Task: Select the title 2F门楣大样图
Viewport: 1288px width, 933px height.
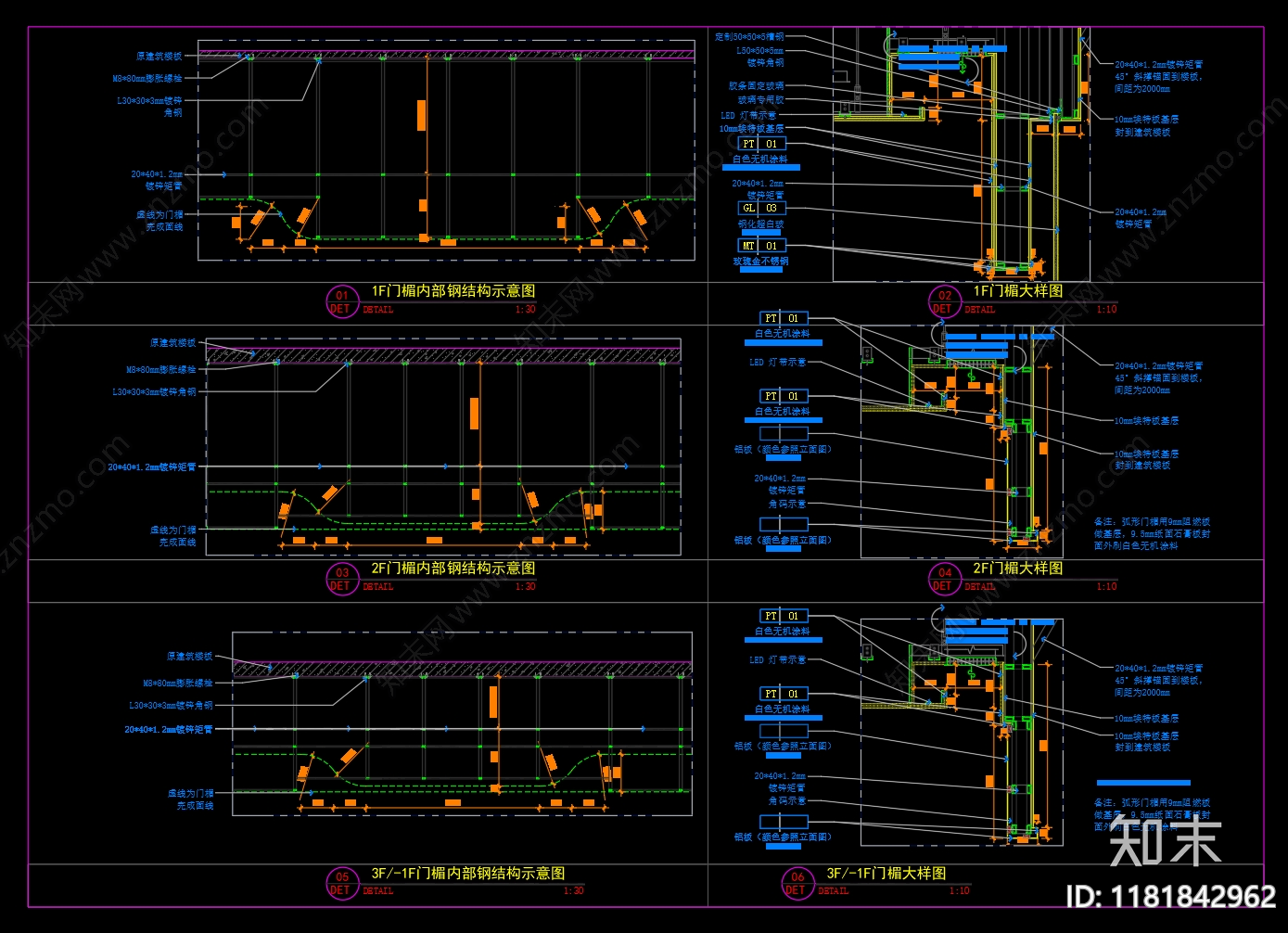Action: click(x=1017, y=569)
